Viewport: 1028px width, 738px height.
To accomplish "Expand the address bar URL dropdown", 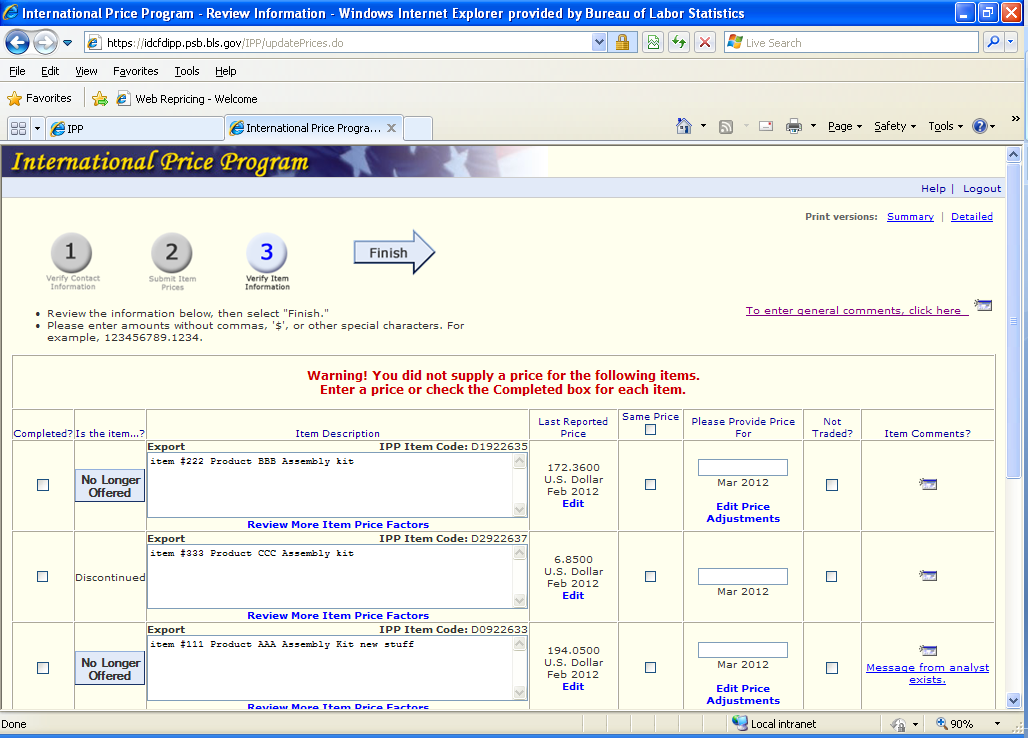I will pos(599,43).
